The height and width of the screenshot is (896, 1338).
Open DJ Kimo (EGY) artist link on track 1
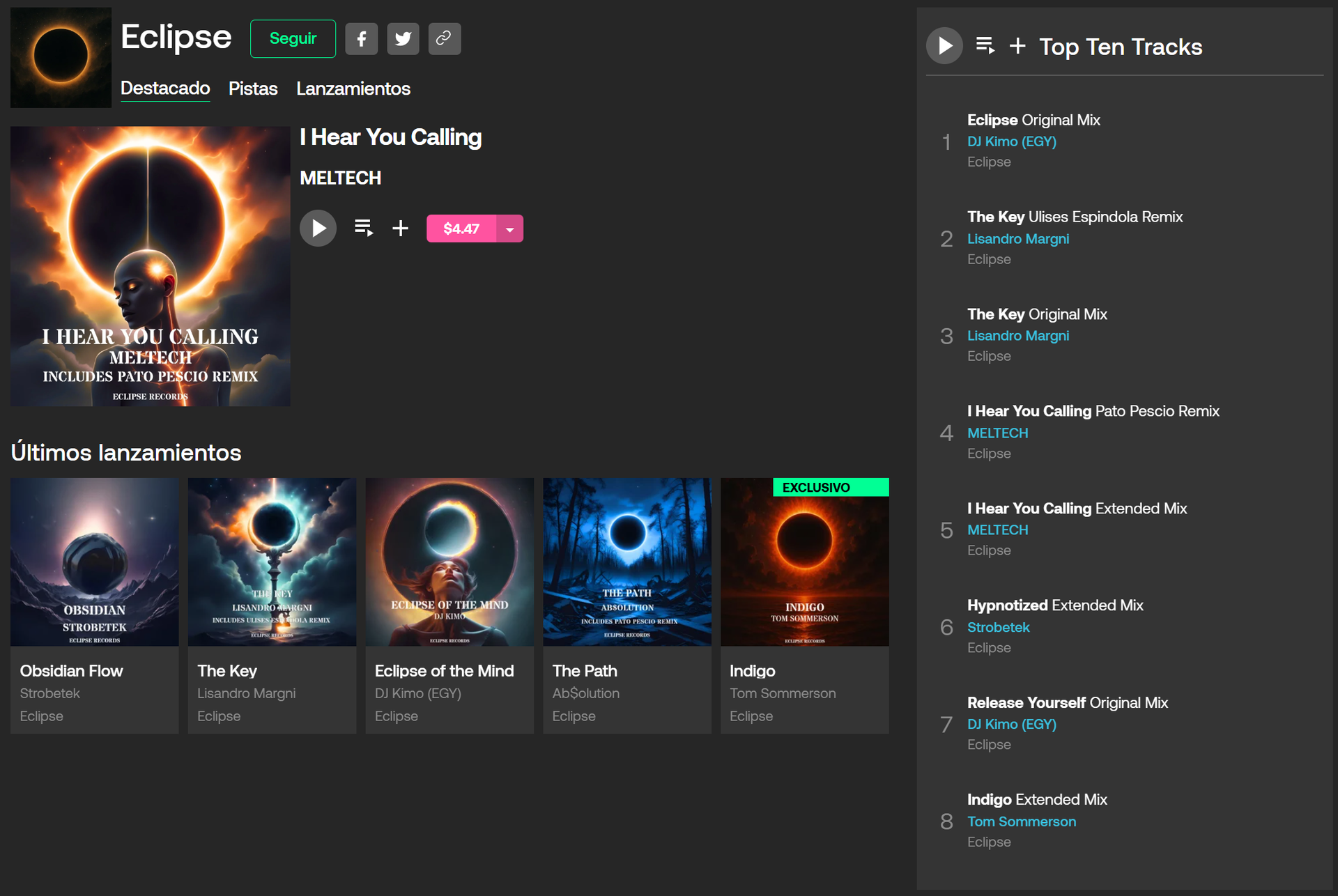click(x=1011, y=141)
